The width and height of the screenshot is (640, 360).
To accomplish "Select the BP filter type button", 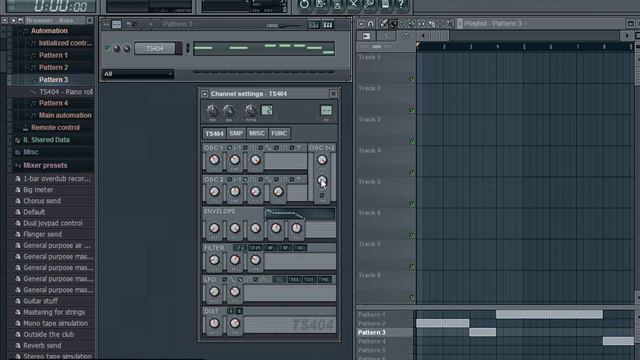I will (285, 248).
